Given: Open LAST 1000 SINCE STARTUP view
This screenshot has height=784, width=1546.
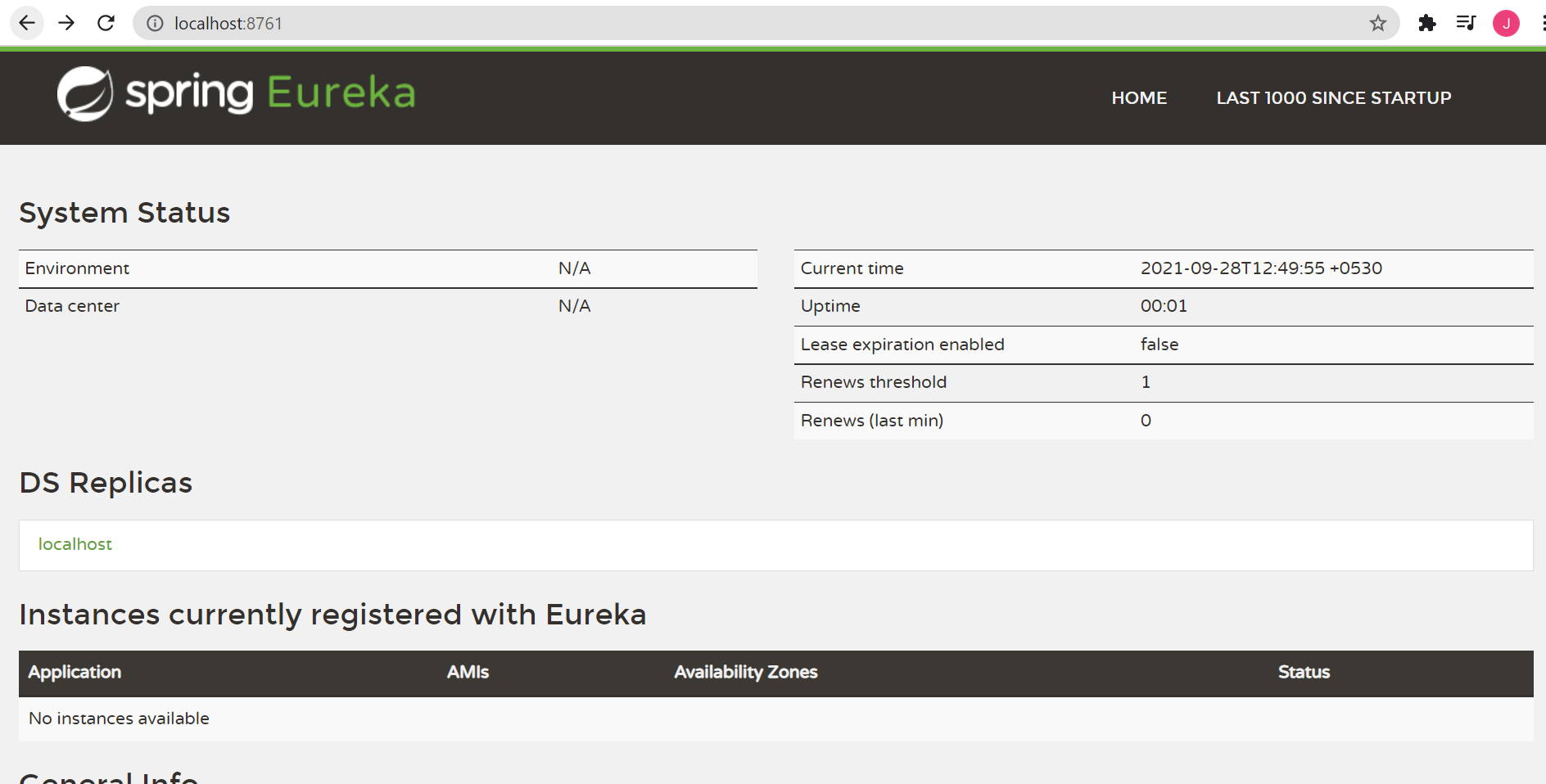Looking at the screenshot, I should 1333,97.
